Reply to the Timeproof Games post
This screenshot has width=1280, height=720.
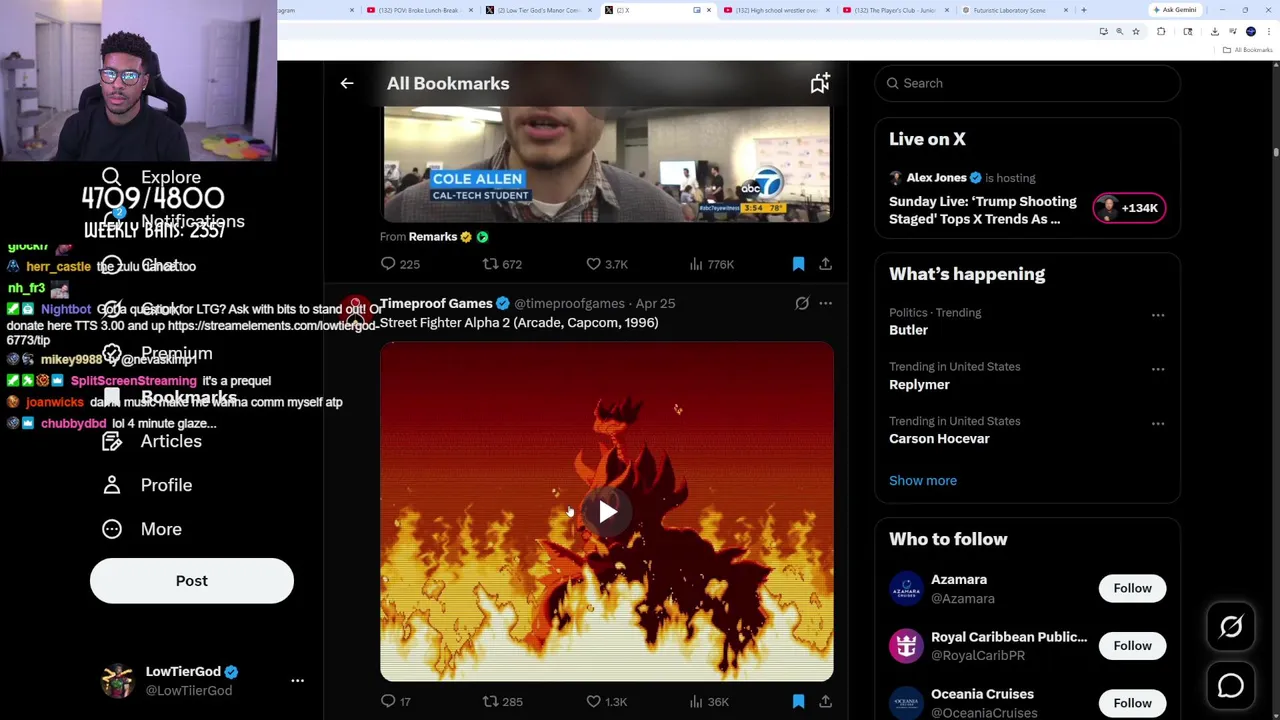(x=396, y=702)
